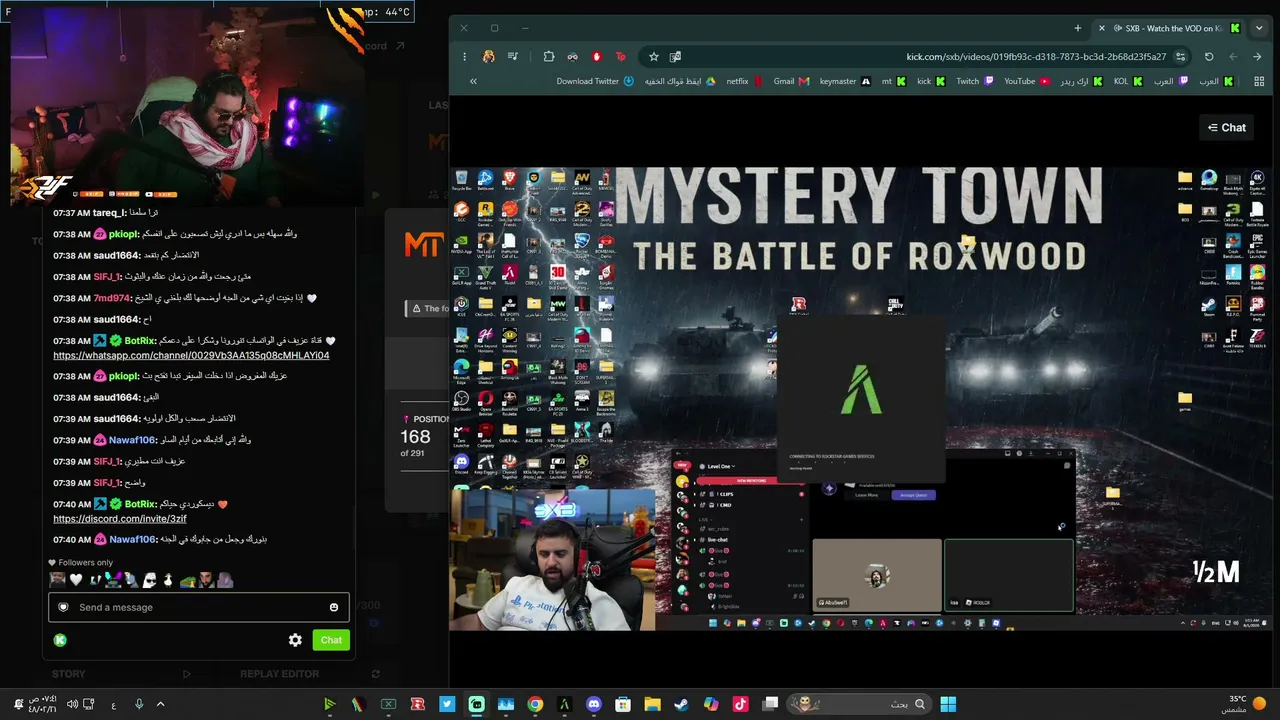Click the red shield extension icon
The width and height of the screenshot is (1280, 720).
[597, 57]
